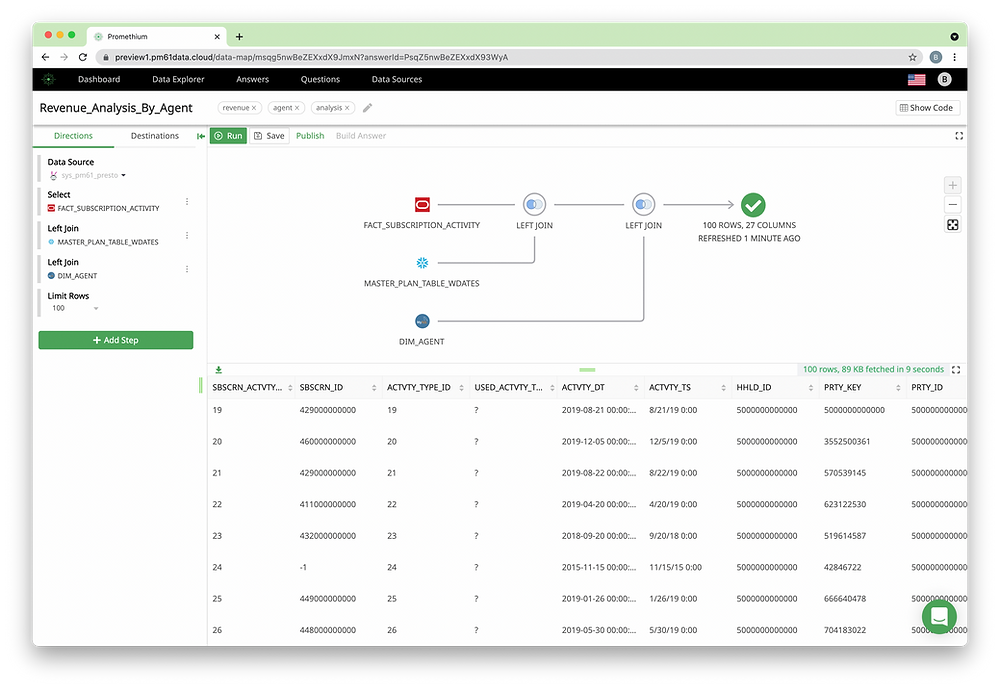Open the green Intercom chat bubble
The image size is (1000, 689).
pos(938,617)
